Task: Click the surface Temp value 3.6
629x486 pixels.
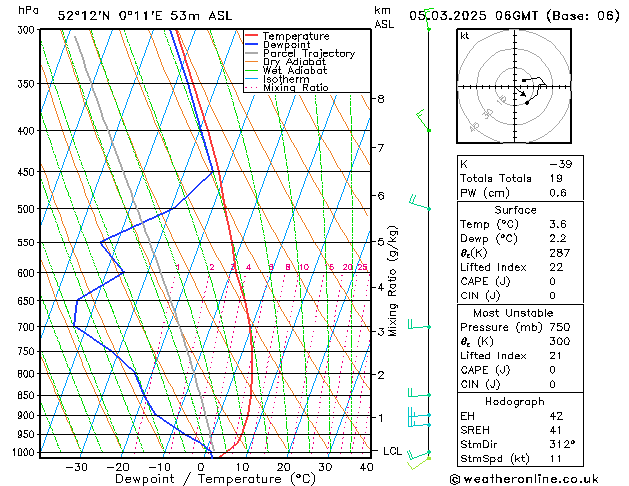Action: (558, 224)
